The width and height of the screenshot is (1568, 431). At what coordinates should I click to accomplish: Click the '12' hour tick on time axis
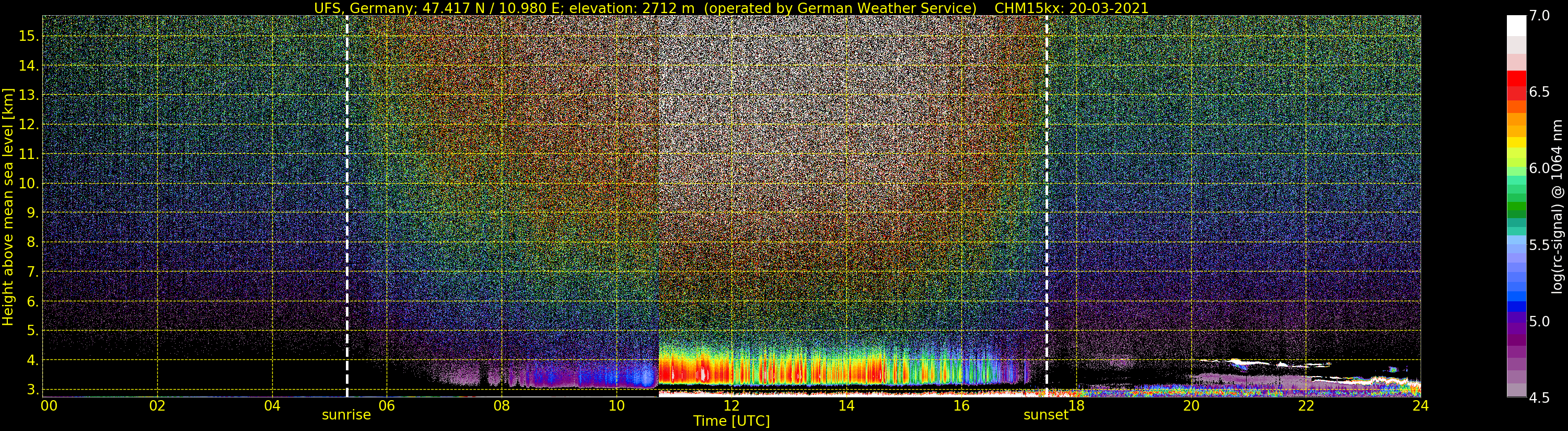pyautogui.click(x=731, y=406)
